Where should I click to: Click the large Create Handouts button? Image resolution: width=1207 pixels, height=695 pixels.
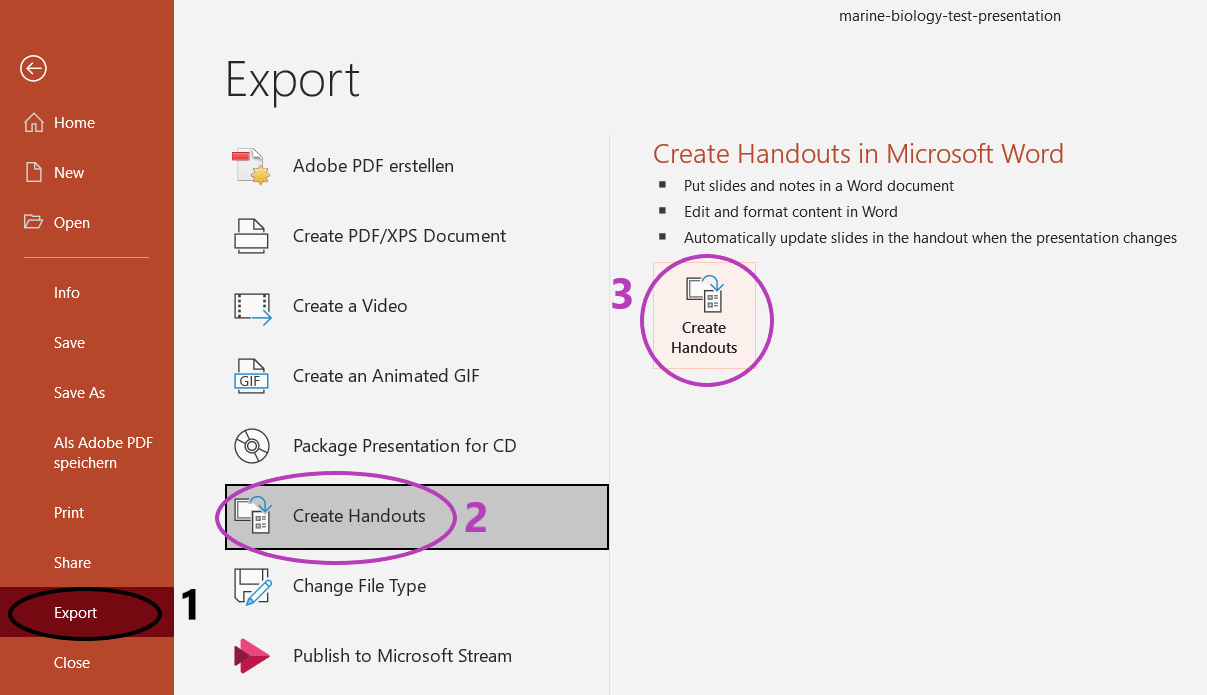coord(704,316)
